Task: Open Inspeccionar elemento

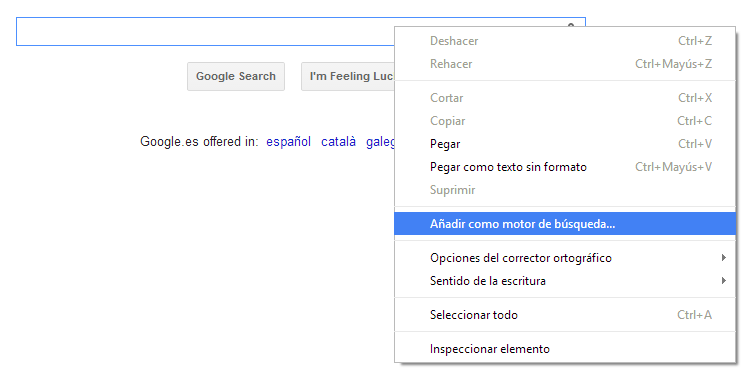Action: pyautogui.click(x=565, y=349)
